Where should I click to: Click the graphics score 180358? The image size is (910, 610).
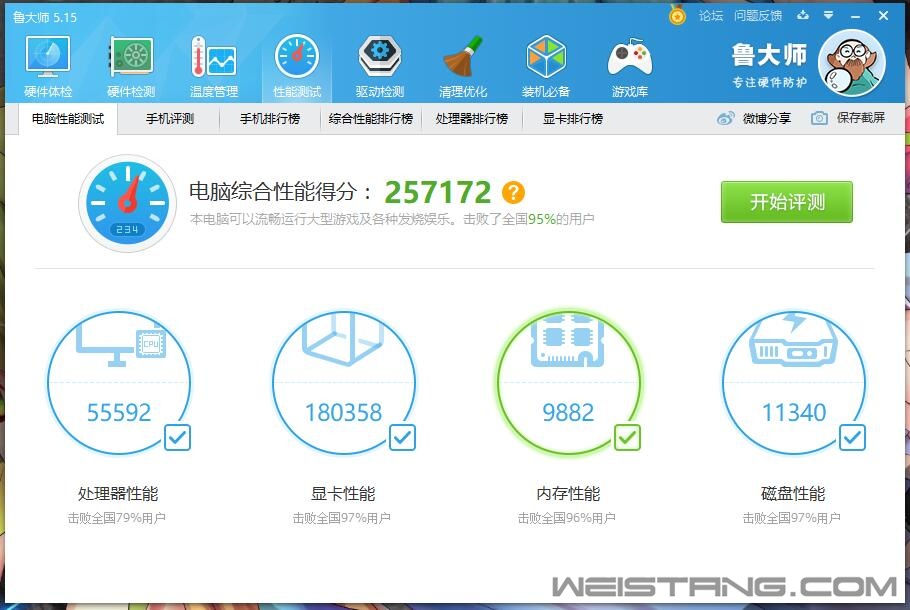pos(343,413)
